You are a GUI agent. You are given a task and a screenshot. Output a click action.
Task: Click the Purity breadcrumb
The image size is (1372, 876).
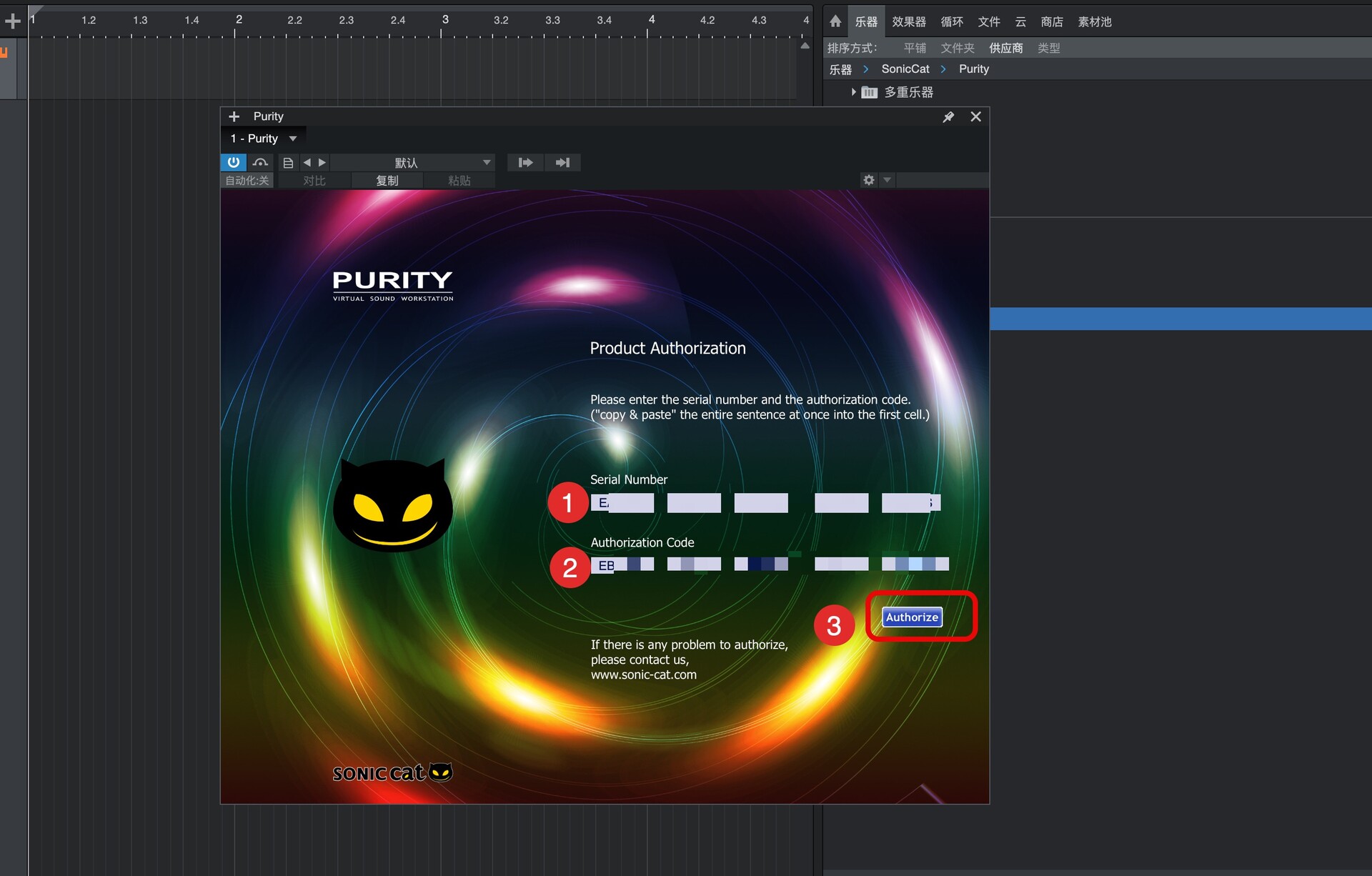pos(974,69)
